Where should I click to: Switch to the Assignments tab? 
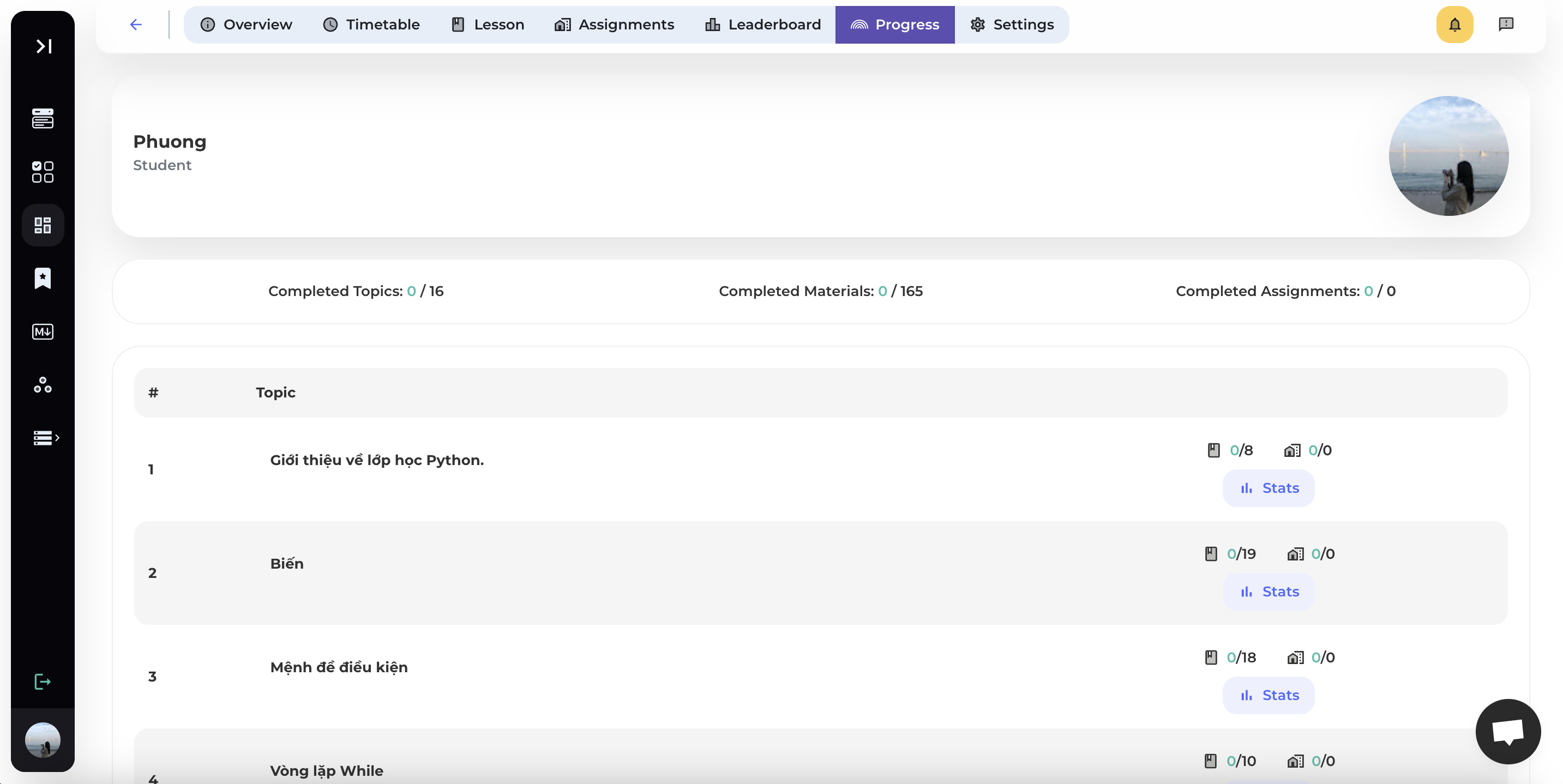[614, 25]
